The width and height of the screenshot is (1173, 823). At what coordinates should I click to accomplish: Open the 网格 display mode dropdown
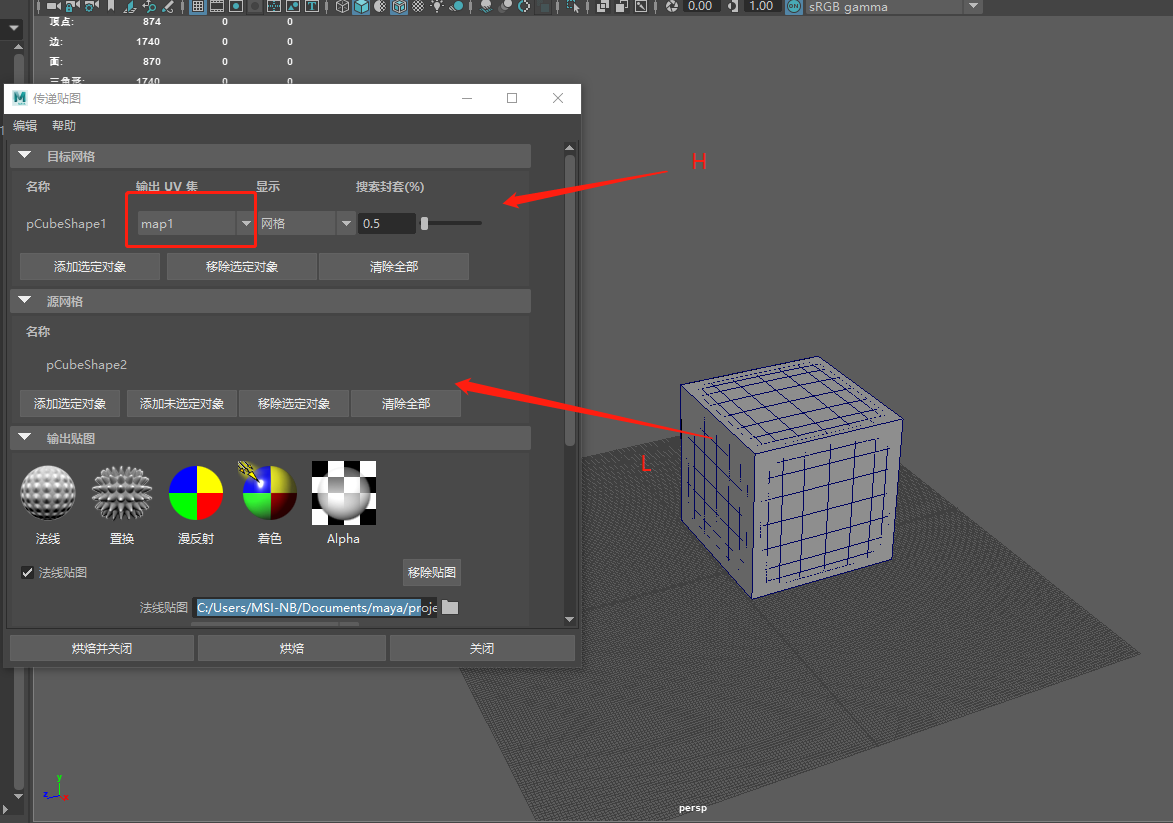tap(345, 223)
